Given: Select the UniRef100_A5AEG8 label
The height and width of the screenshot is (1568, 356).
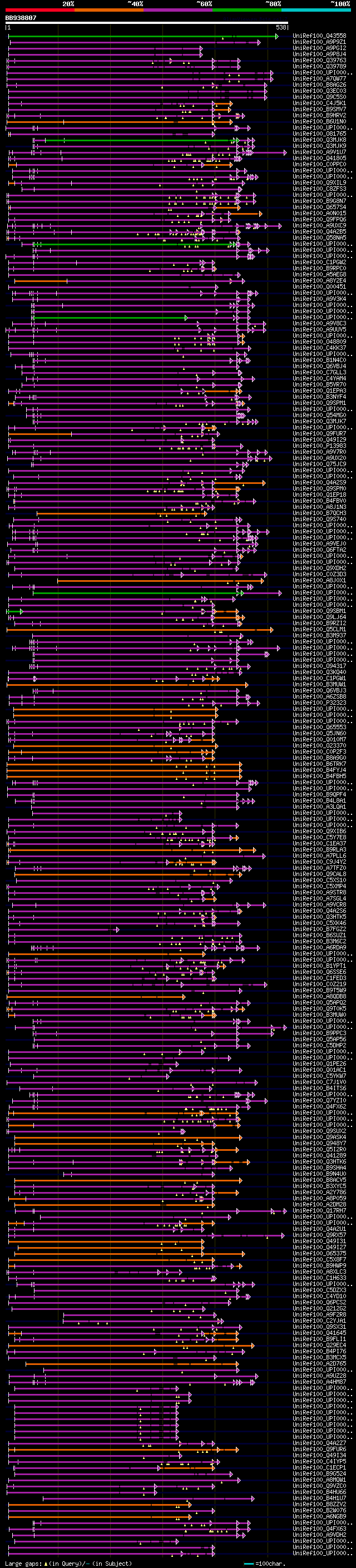Looking at the screenshot, I should [x=319, y=275].
